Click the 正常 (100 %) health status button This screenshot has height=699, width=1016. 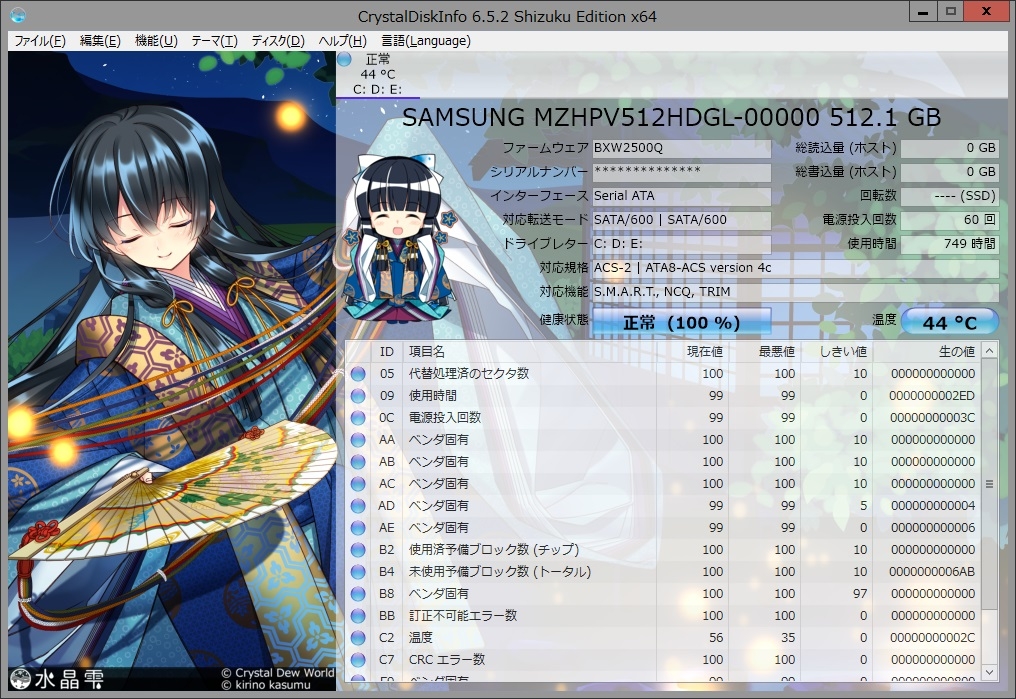(682, 322)
